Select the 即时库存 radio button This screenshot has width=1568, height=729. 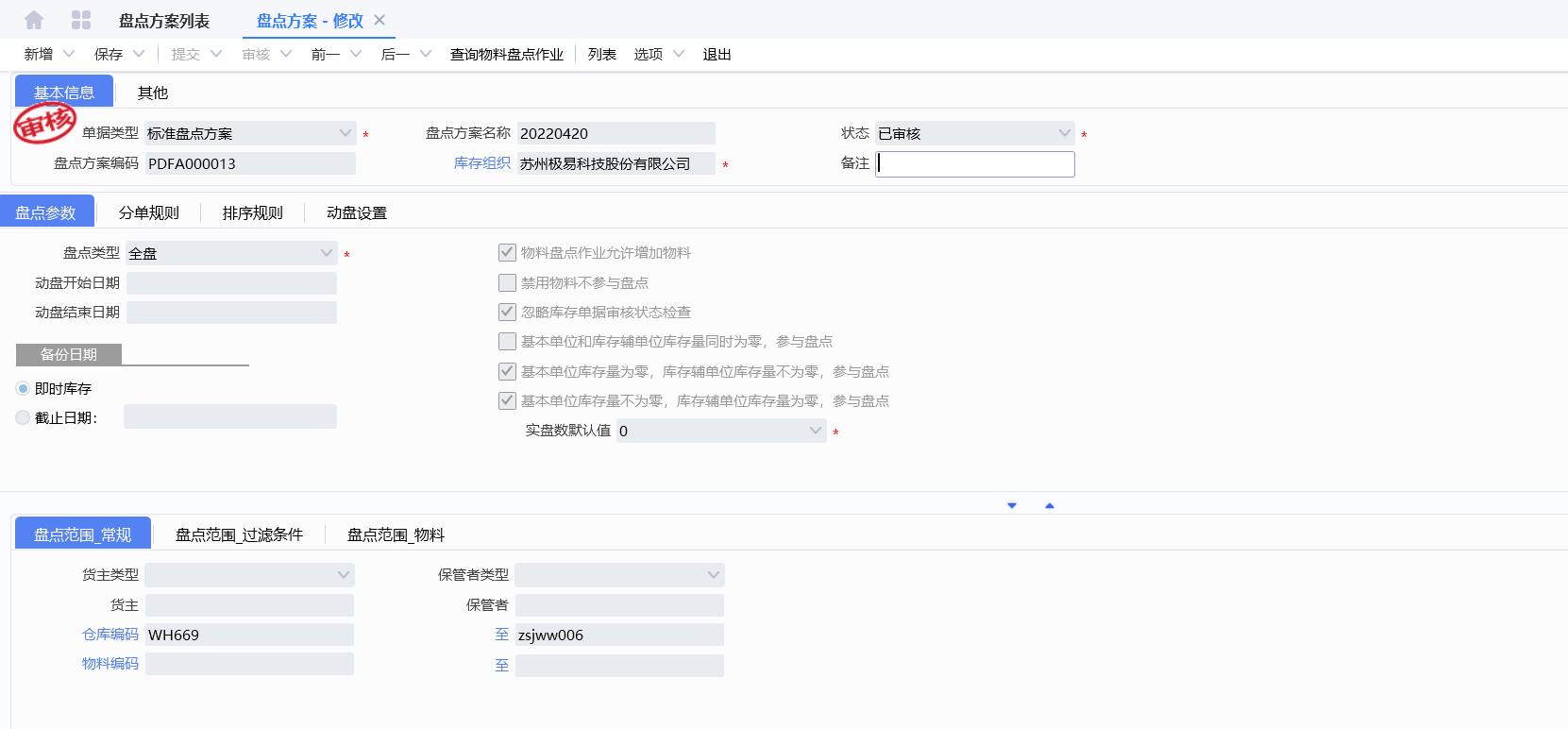point(23,388)
